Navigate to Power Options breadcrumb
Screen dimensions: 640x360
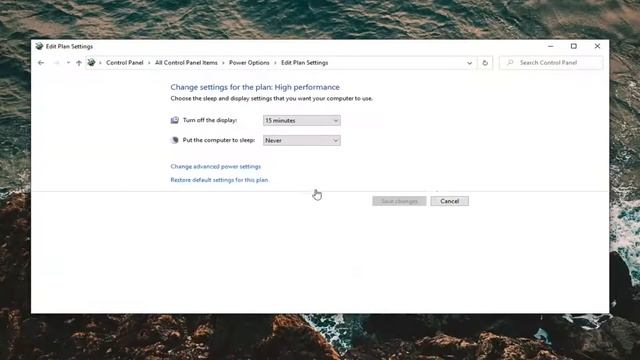click(249, 62)
